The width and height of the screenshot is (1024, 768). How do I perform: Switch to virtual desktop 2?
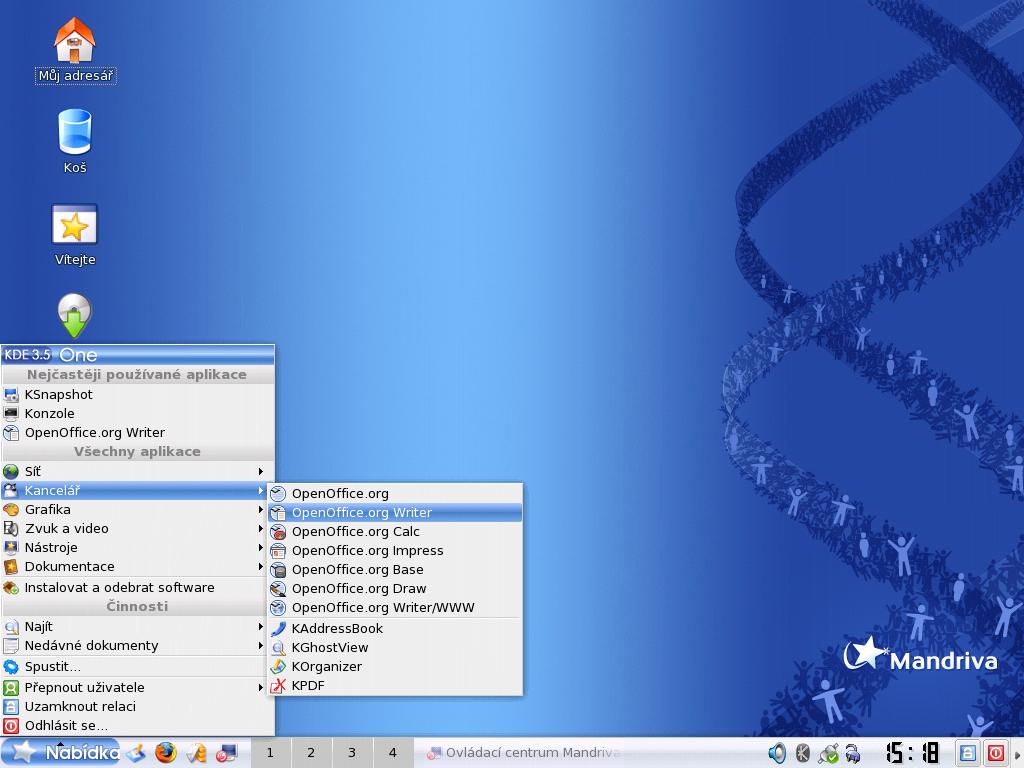pyautogui.click(x=312, y=752)
